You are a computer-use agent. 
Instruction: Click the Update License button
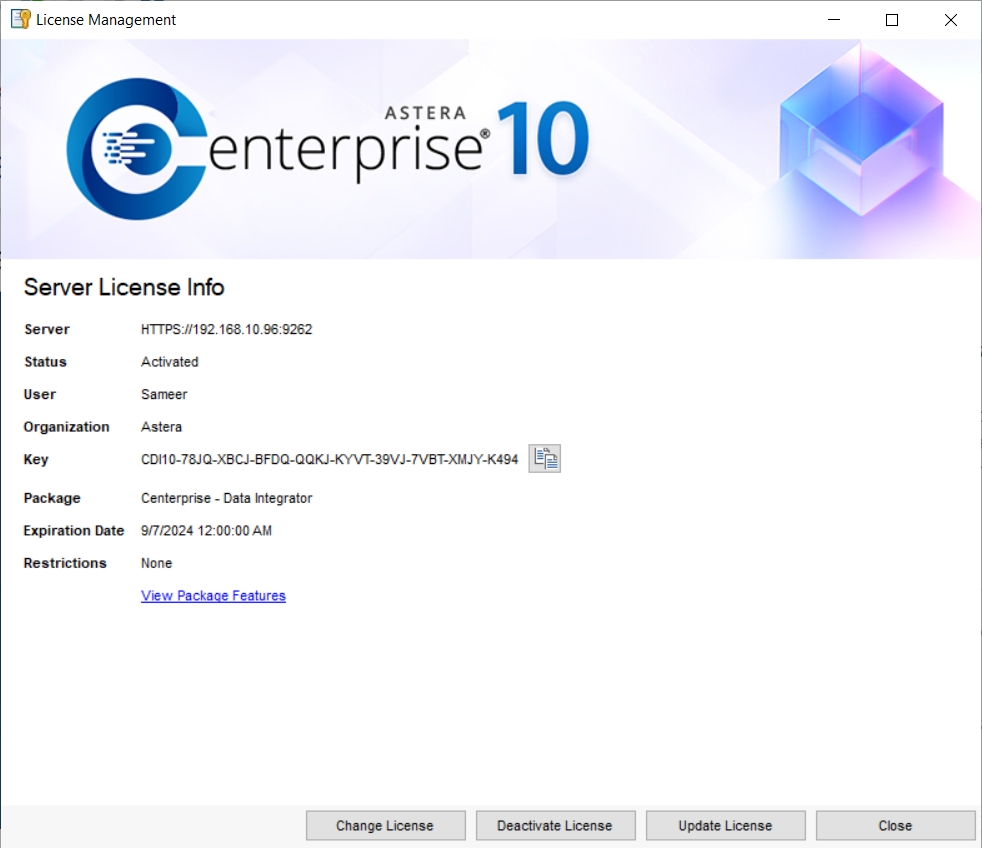click(725, 825)
